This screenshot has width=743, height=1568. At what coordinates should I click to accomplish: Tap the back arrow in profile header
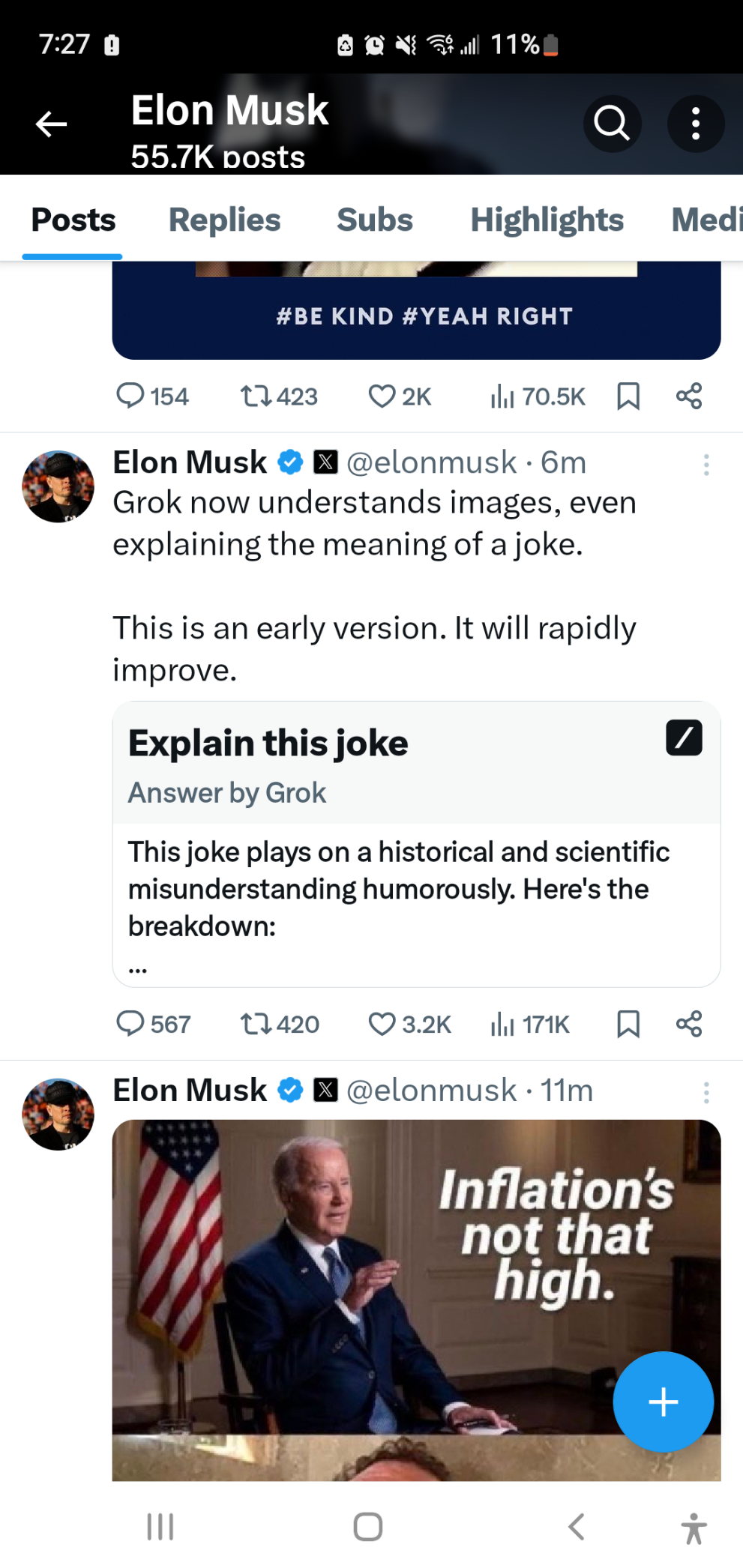pos(52,124)
